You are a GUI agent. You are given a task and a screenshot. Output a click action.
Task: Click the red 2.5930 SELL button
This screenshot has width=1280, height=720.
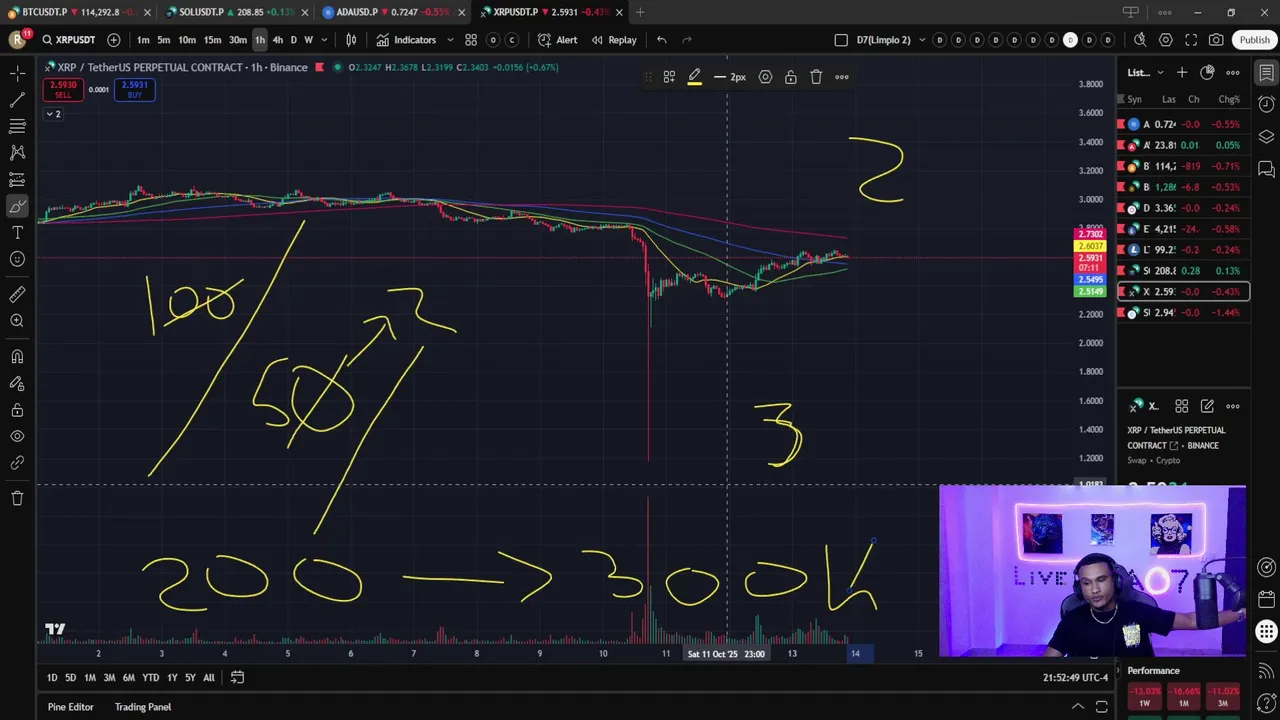tap(62, 90)
